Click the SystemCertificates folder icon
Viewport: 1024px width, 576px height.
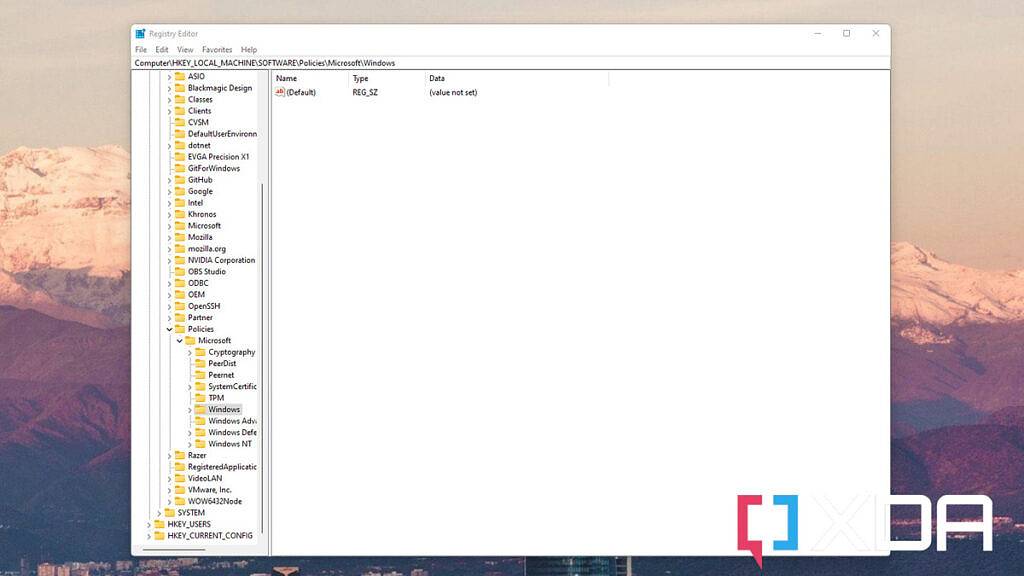pyautogui.click(x=201, y=386)
